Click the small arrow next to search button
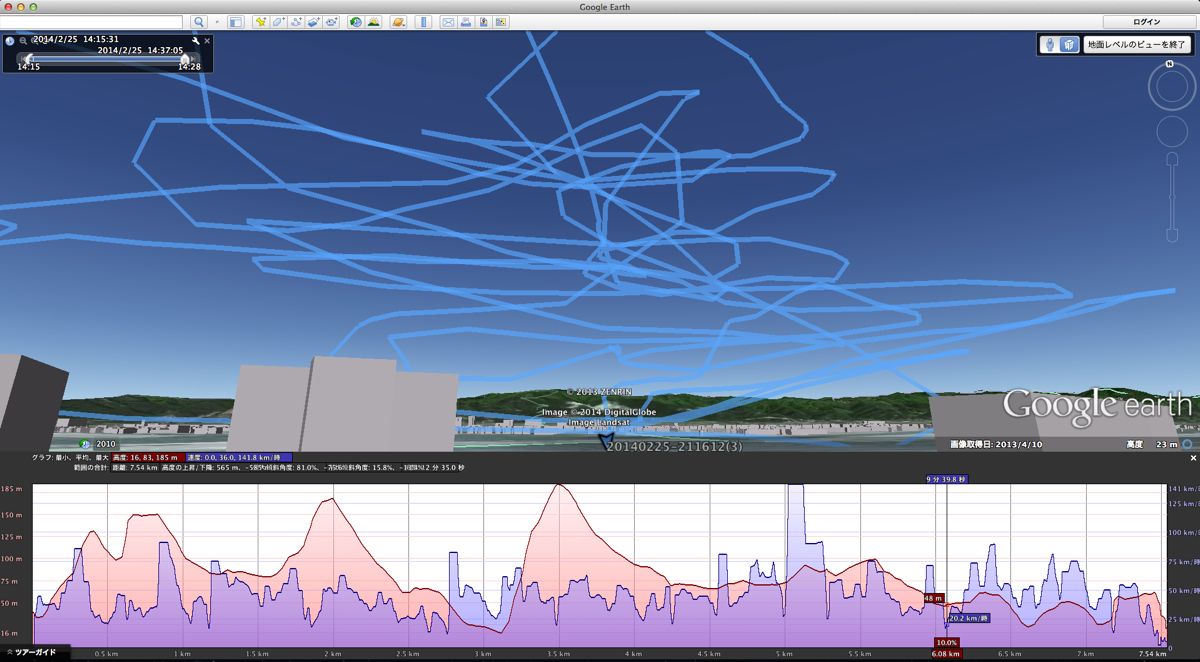This screenshot has width=1200, height=662. tap(217, 22)
